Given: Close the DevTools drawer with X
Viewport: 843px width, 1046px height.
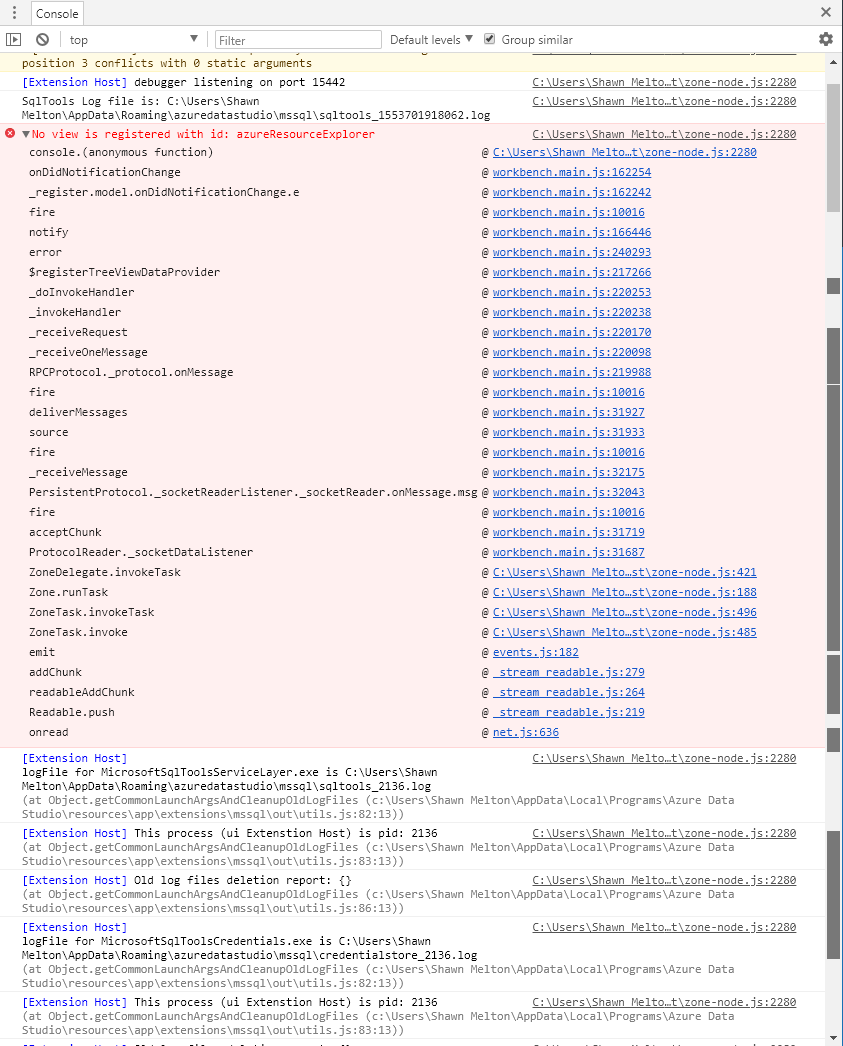Looking at the screenshot, I should 826,12.
